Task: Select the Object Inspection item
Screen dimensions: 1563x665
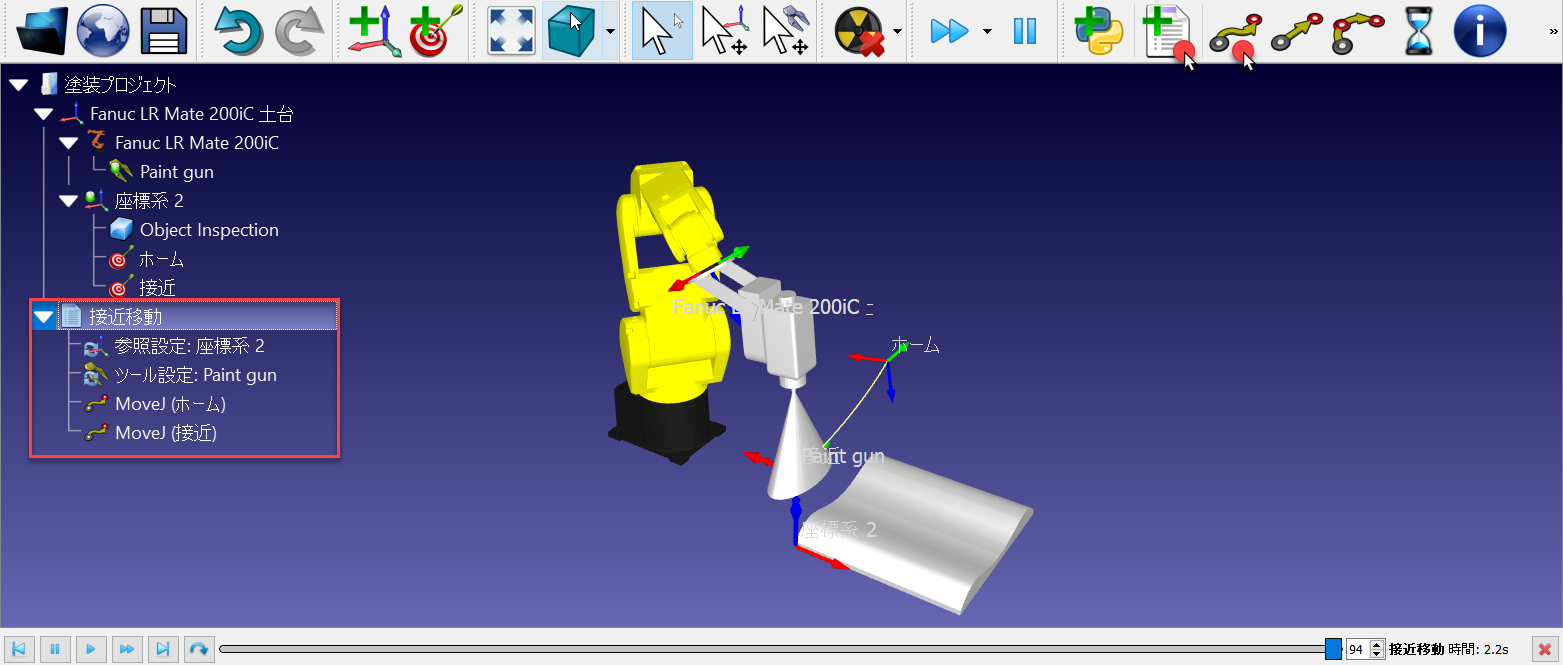Action: [209, 230]
